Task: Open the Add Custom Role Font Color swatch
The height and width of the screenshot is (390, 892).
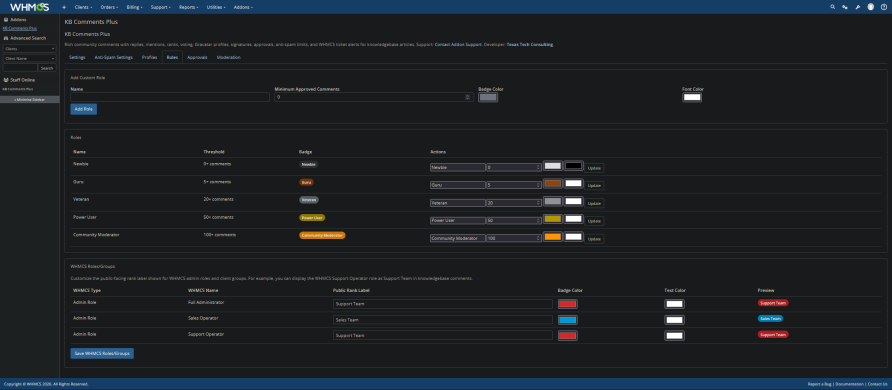Action: click(692, 97)
